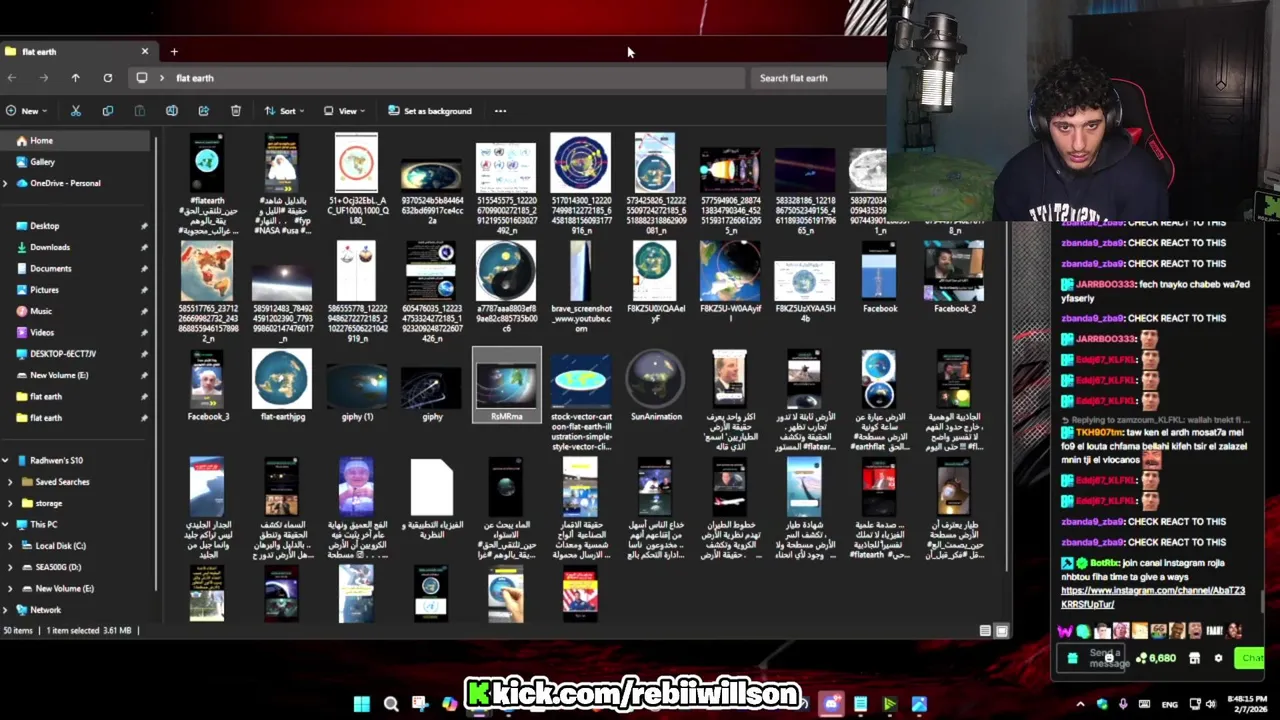Open the Instagram channel link in chat
Screen dimensions: 1280x720
click(1153, 597)
